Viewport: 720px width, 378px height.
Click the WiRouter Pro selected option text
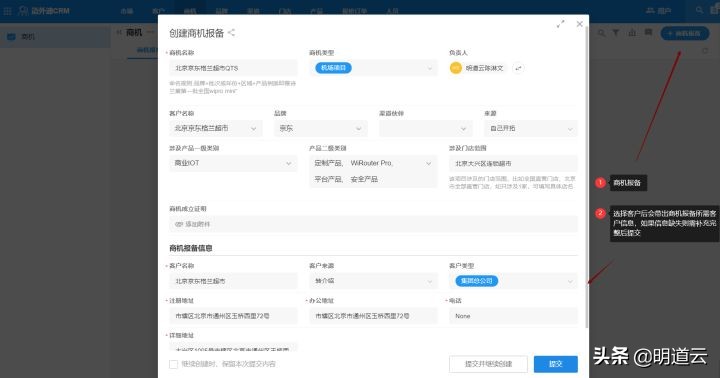[x=371, y=163]
